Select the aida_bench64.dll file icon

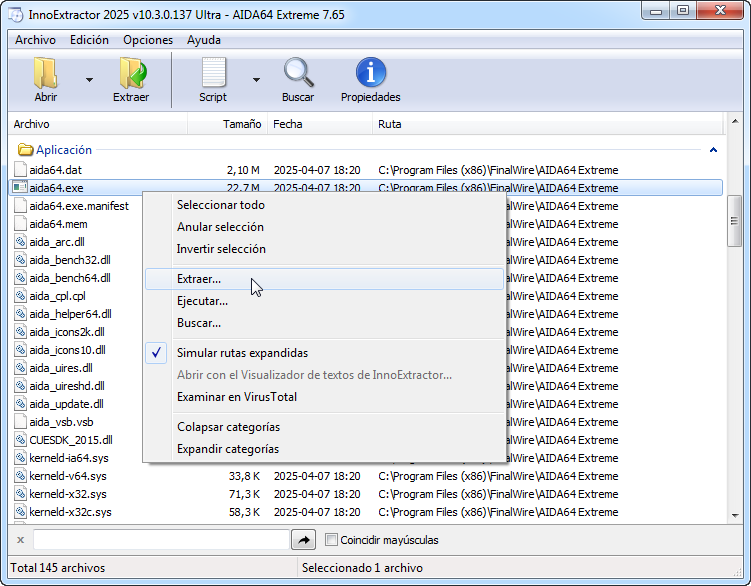pyautogui.click(x=20, y=277)
